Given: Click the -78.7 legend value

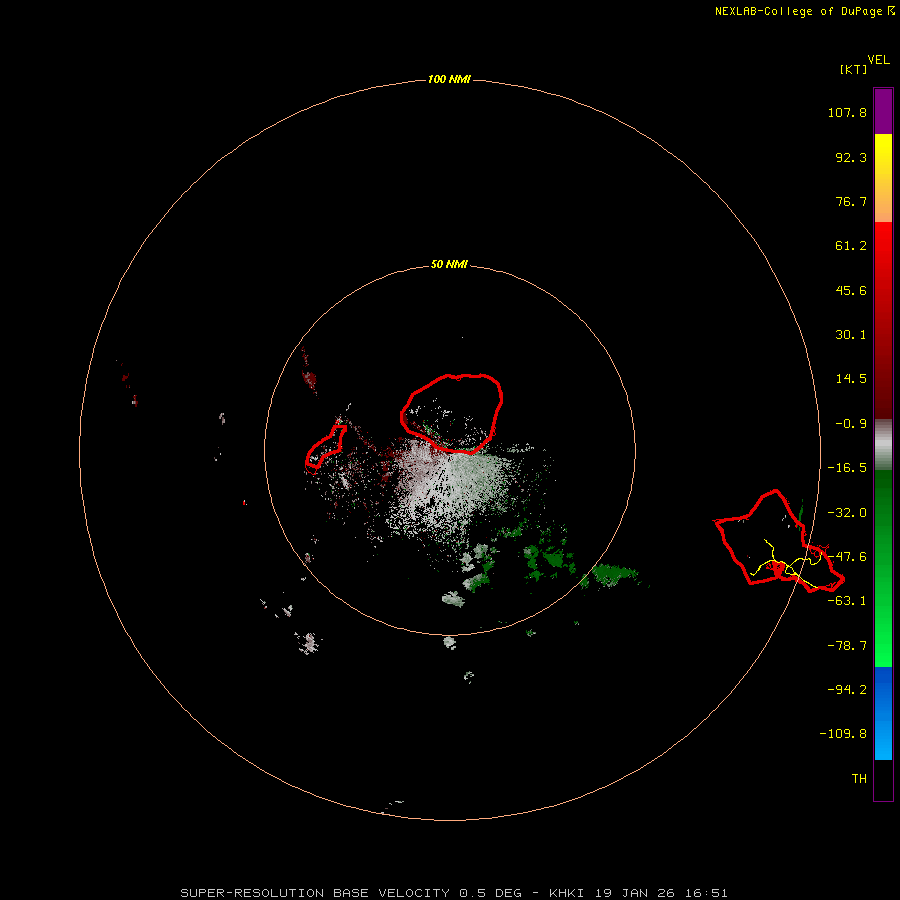Looking at the screenshot, I should (847, 646).
